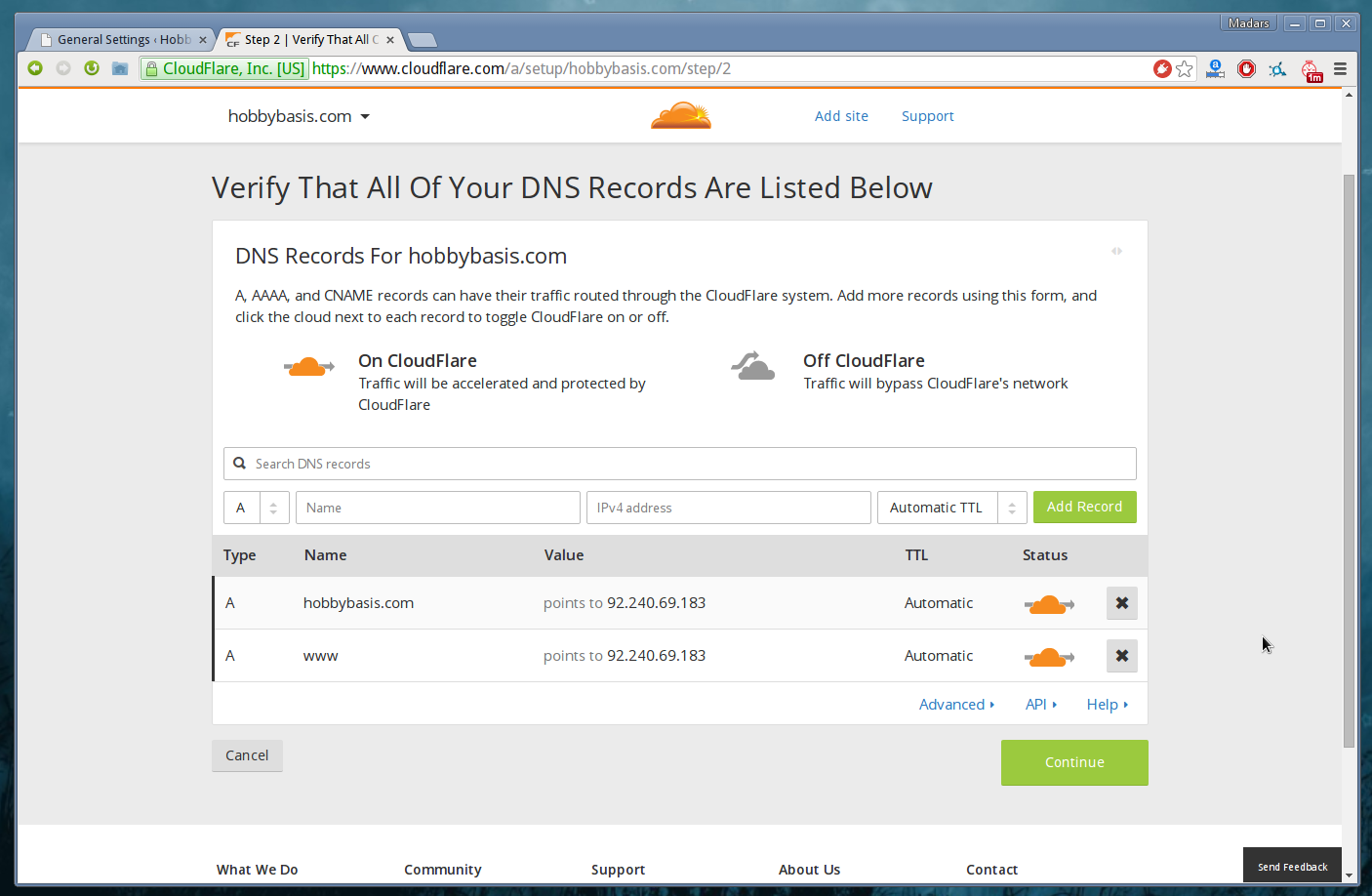Click the gray Off CloudFlare cloud icon
This screenshot has height=896, width=1372.
click(752, 366)
